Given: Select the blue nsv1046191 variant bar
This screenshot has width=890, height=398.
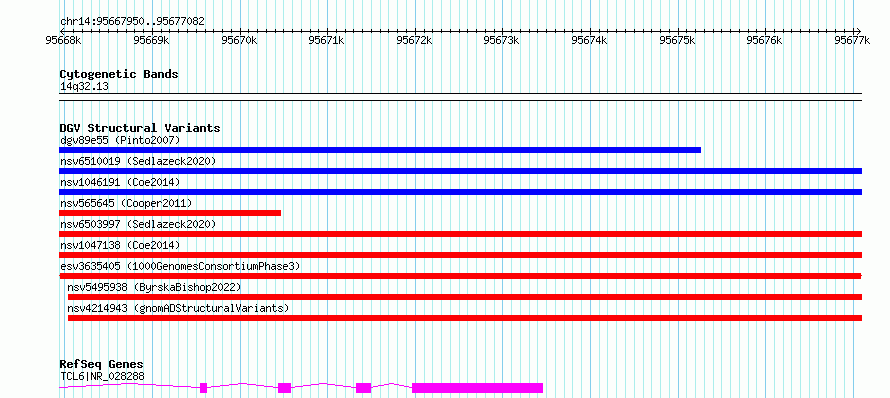Looking at the screenshot, I should 460,192.
